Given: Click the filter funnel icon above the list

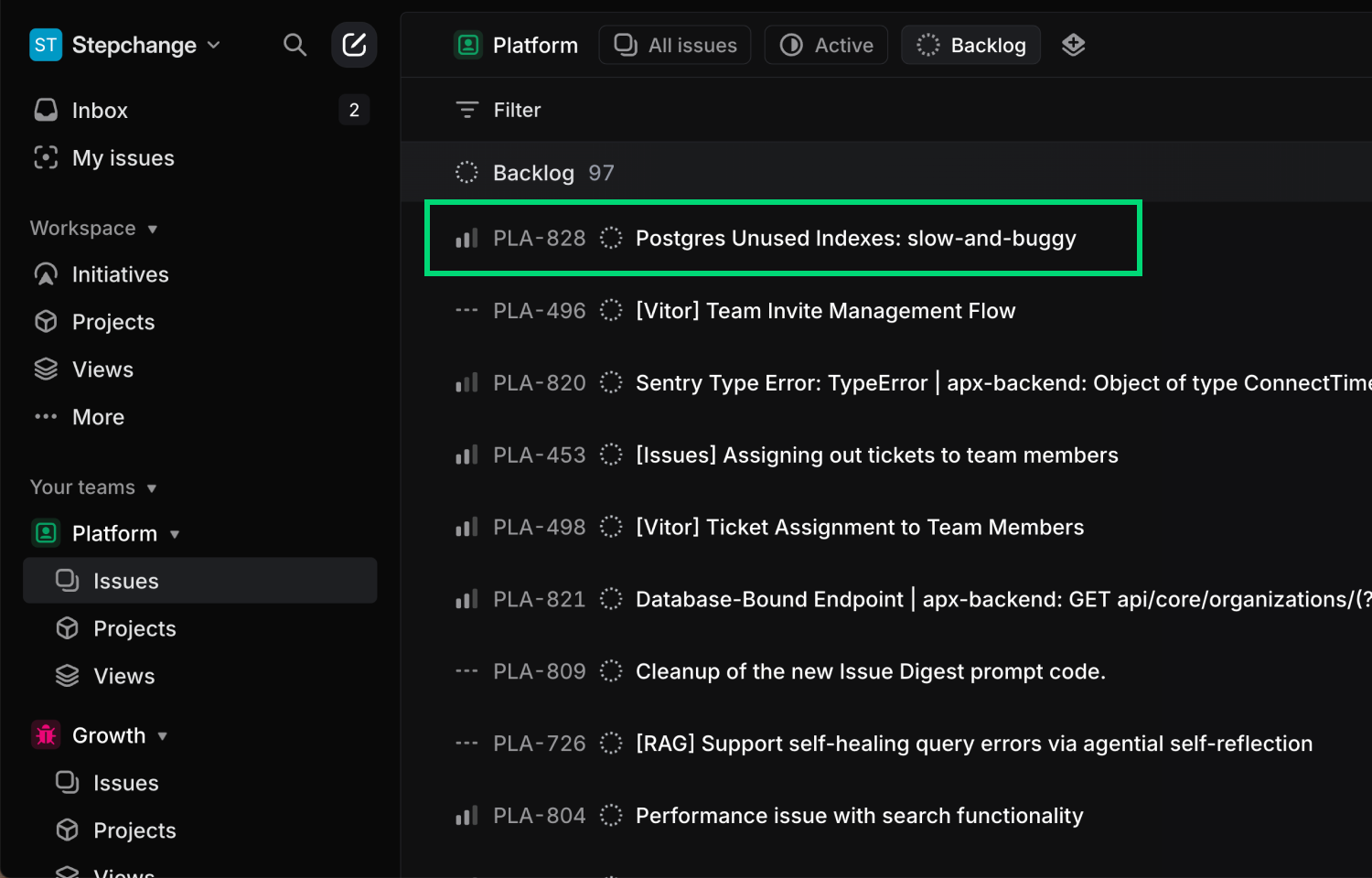Looking at the screenshot, I should coord(466,109).
